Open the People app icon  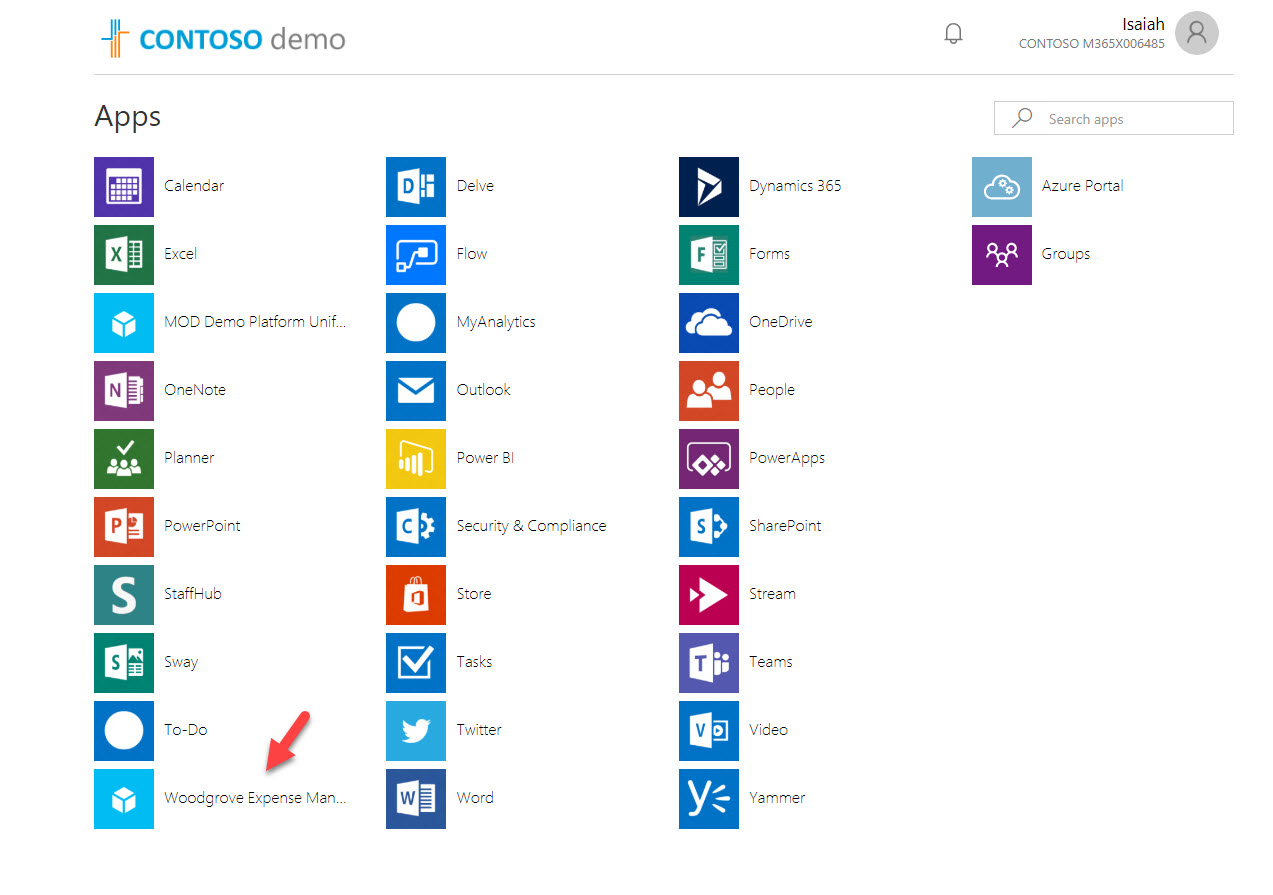click(x=709, y=390)
